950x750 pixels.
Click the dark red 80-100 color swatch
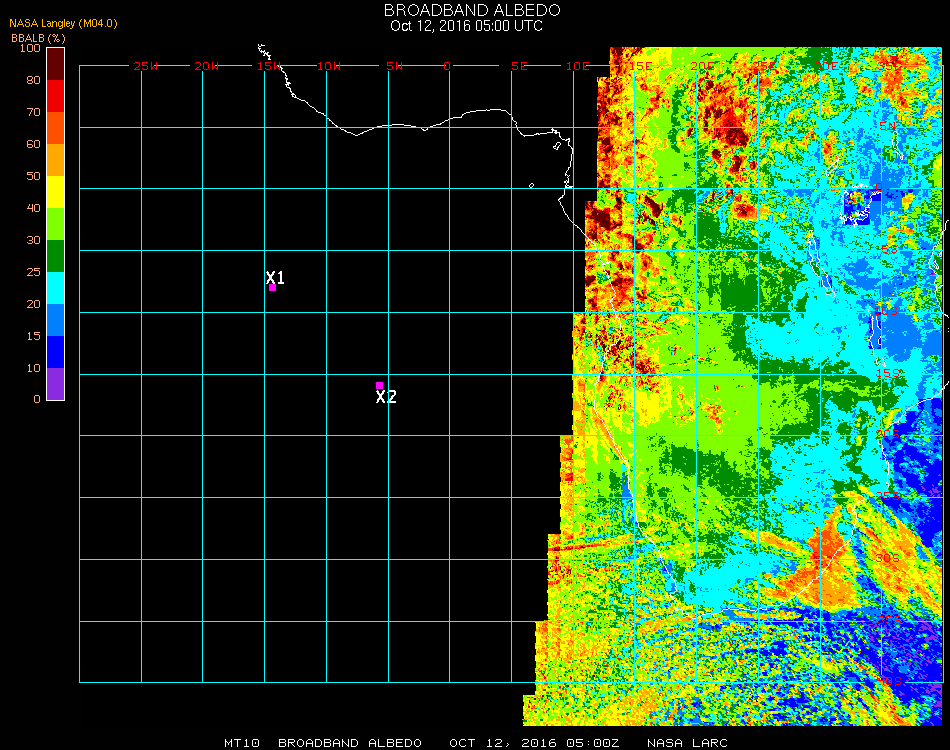[x=56, y=64]
